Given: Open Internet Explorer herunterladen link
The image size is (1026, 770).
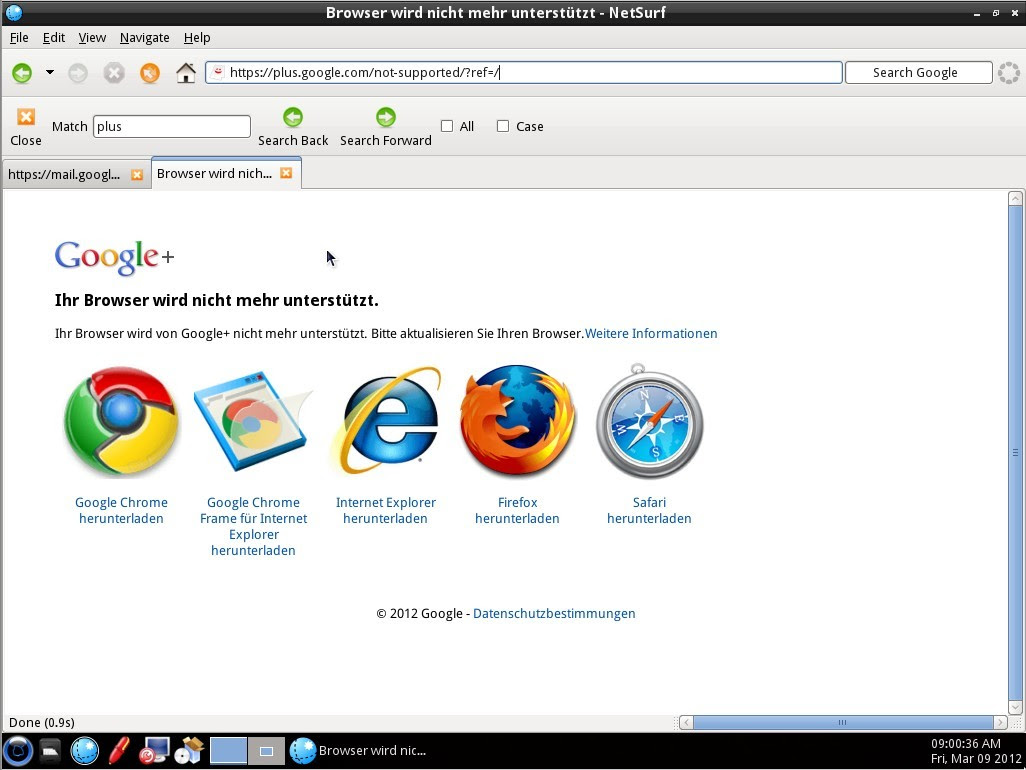Looking at the screenshot, I should pos(385,510).
